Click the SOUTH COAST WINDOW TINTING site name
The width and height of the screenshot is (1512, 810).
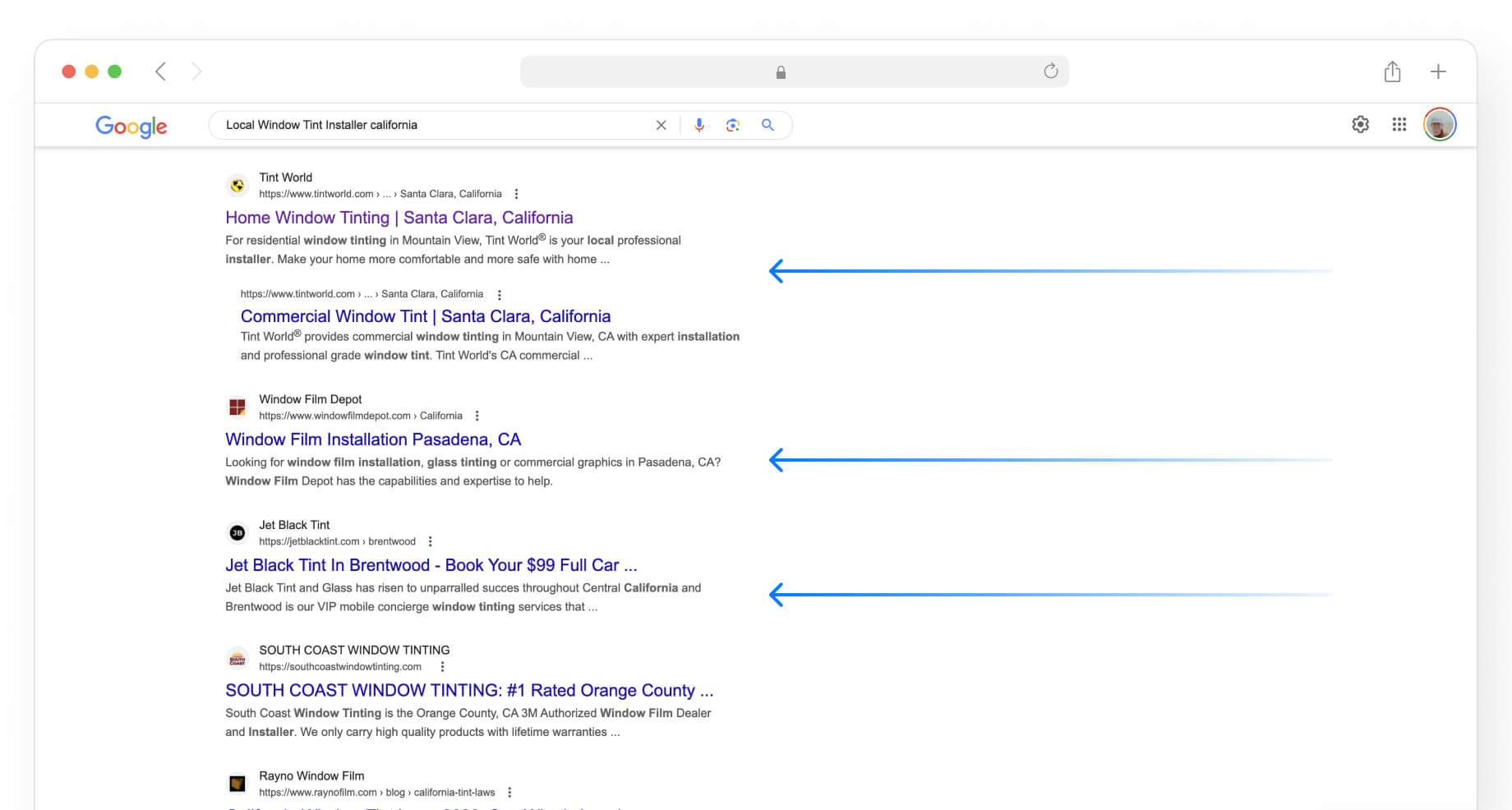tap(354, 650)
